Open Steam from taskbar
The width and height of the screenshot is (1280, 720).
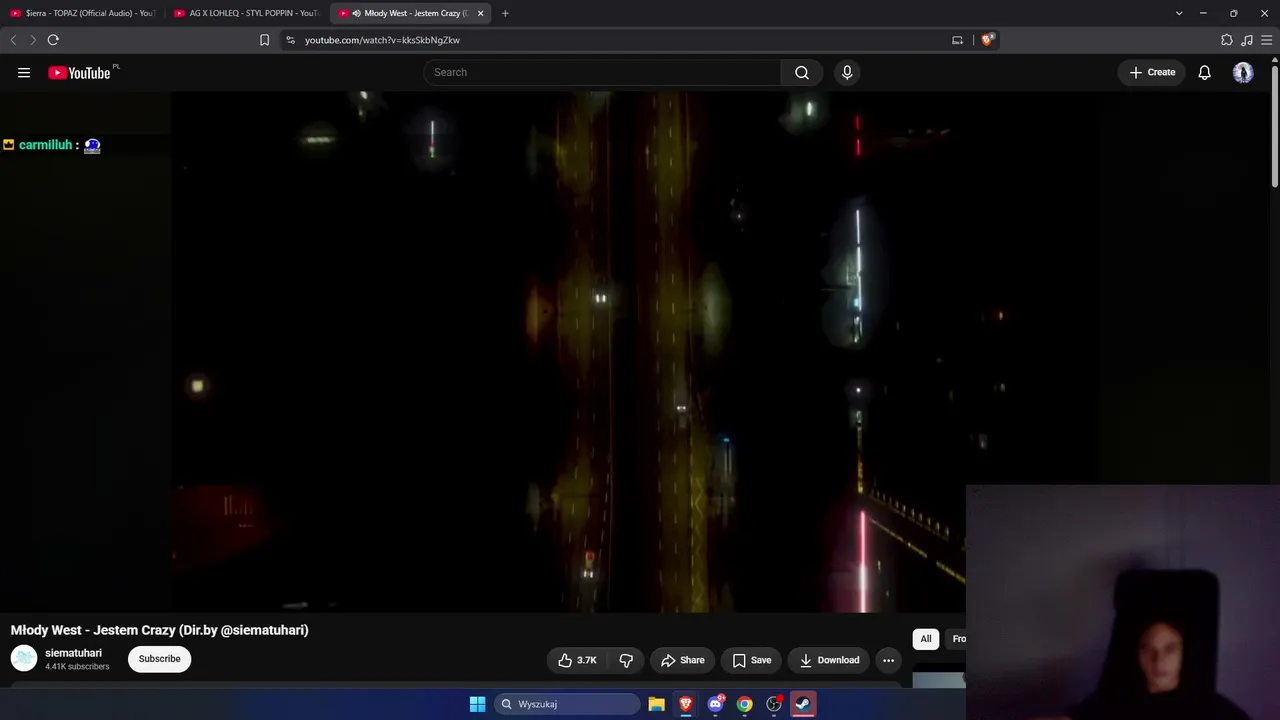(802, 704)
